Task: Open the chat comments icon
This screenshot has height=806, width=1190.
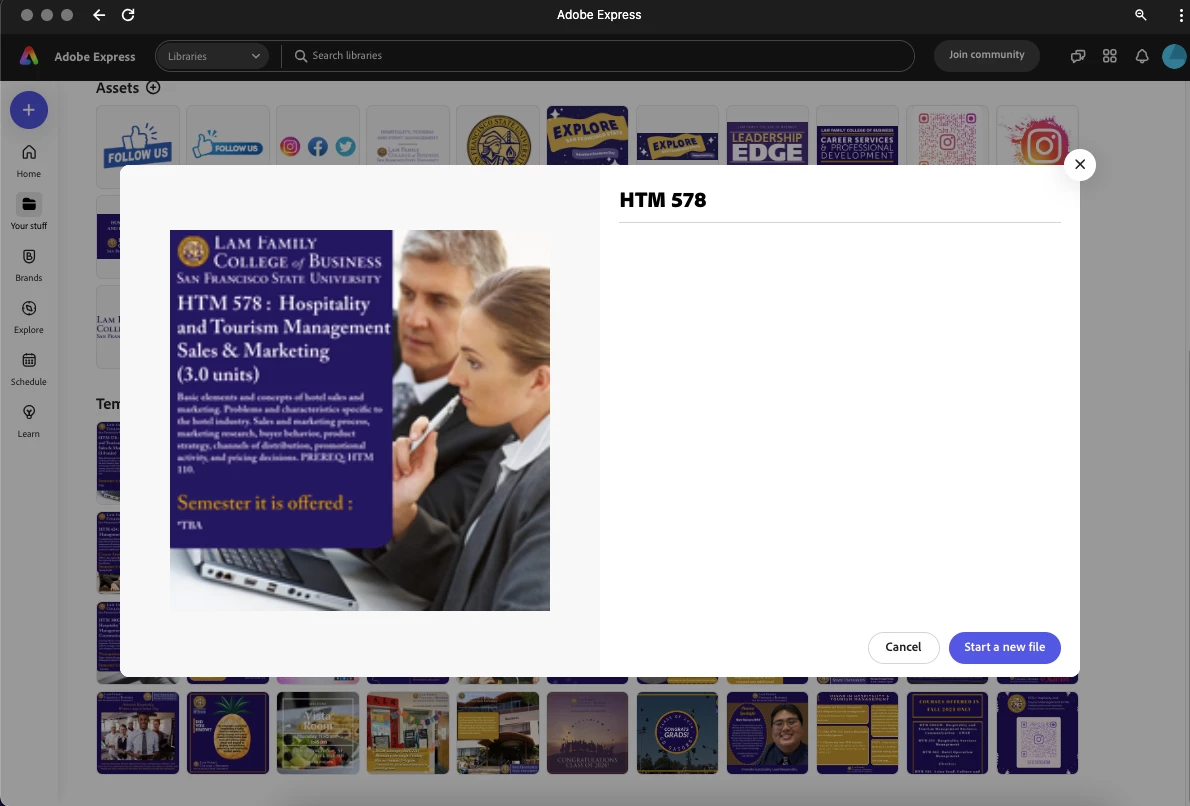Action: (x=1078, y=56)
